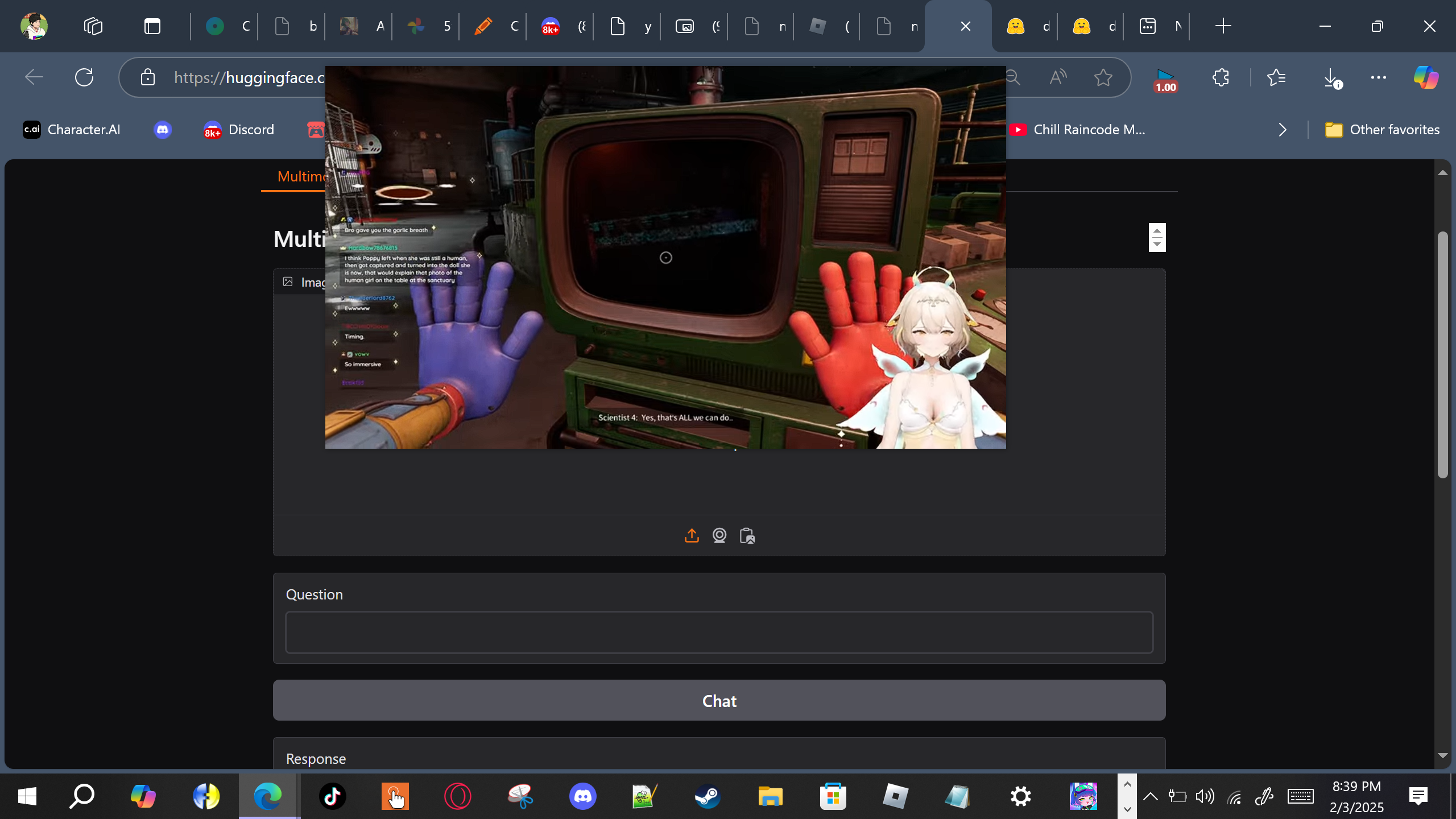
Task: Paste image from clipboard icon
Action: point(747,536)
